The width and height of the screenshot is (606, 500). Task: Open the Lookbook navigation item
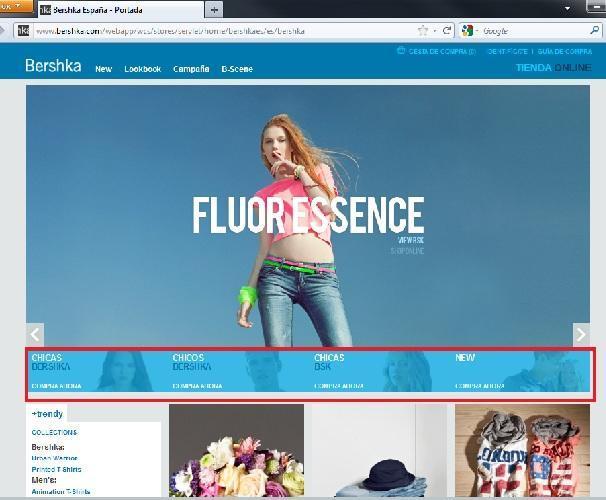[142, 69]
